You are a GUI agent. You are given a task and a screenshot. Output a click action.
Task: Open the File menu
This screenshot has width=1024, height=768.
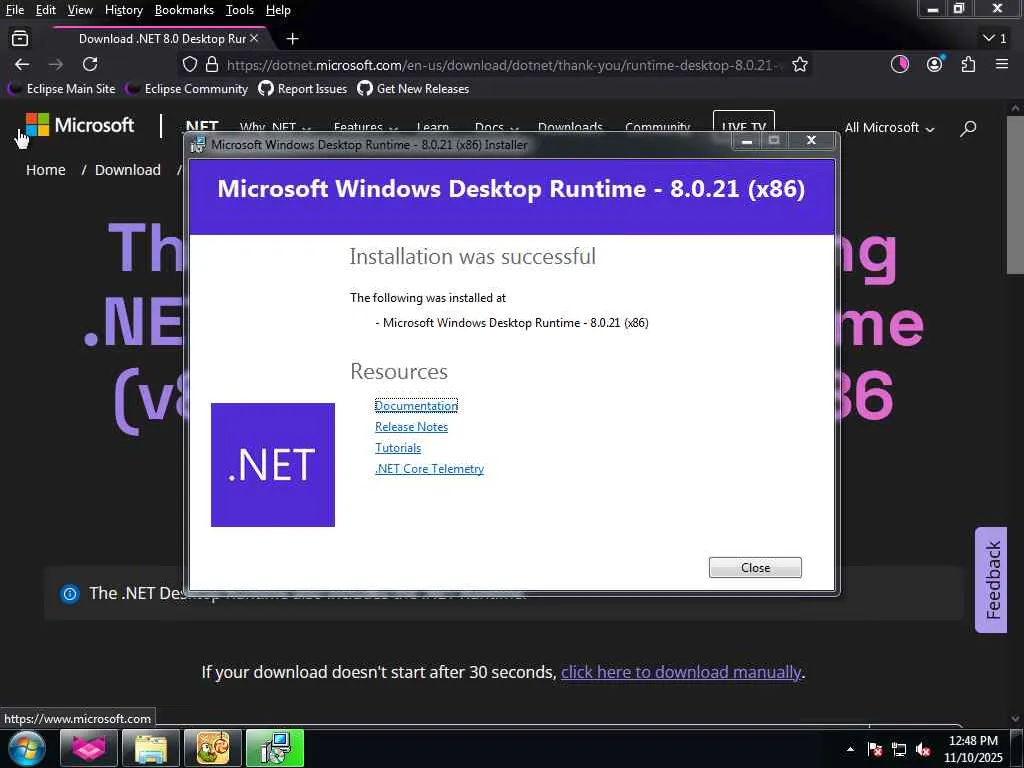(14, 10)
